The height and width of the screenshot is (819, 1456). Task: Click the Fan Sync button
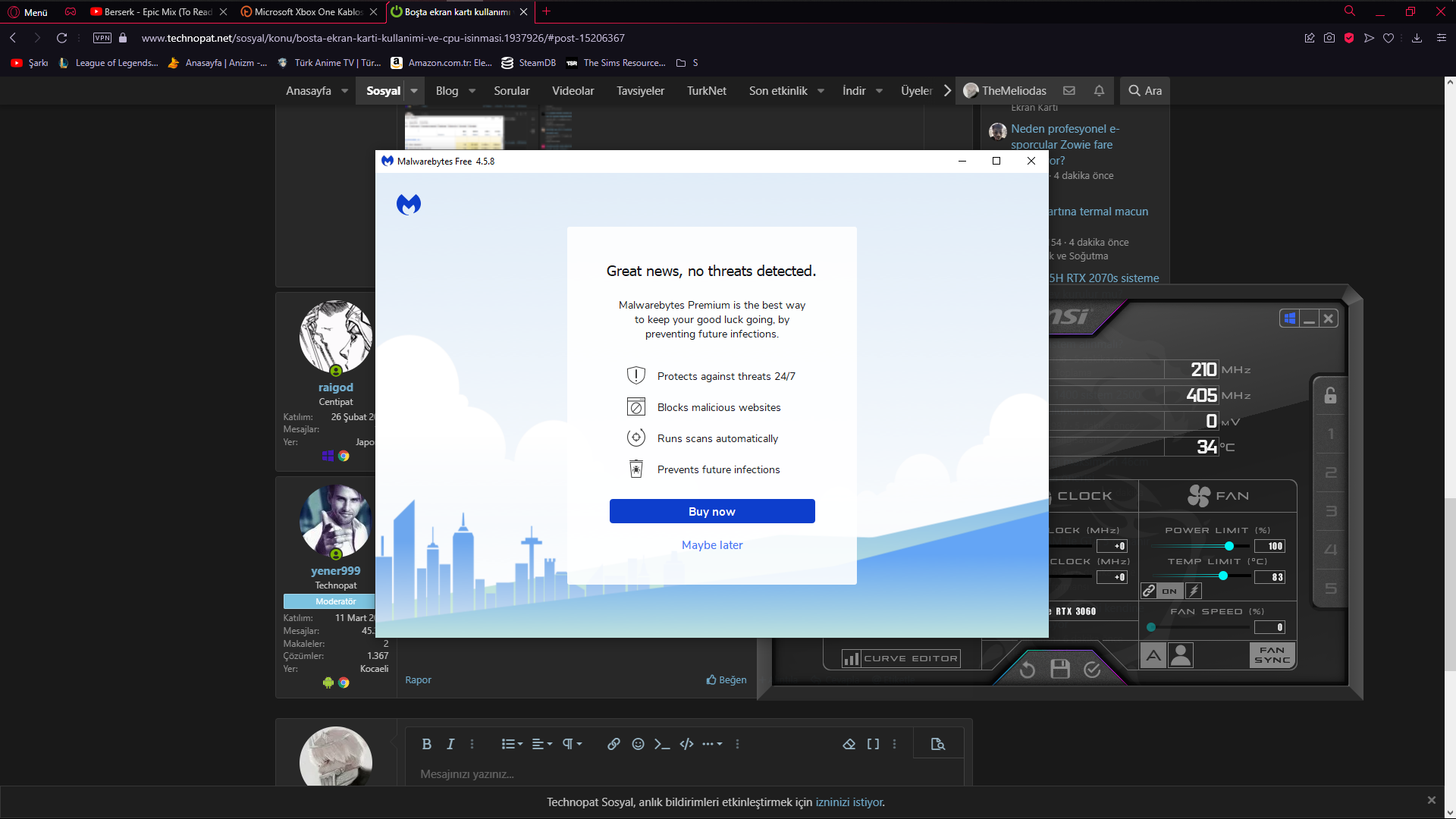1272,655
